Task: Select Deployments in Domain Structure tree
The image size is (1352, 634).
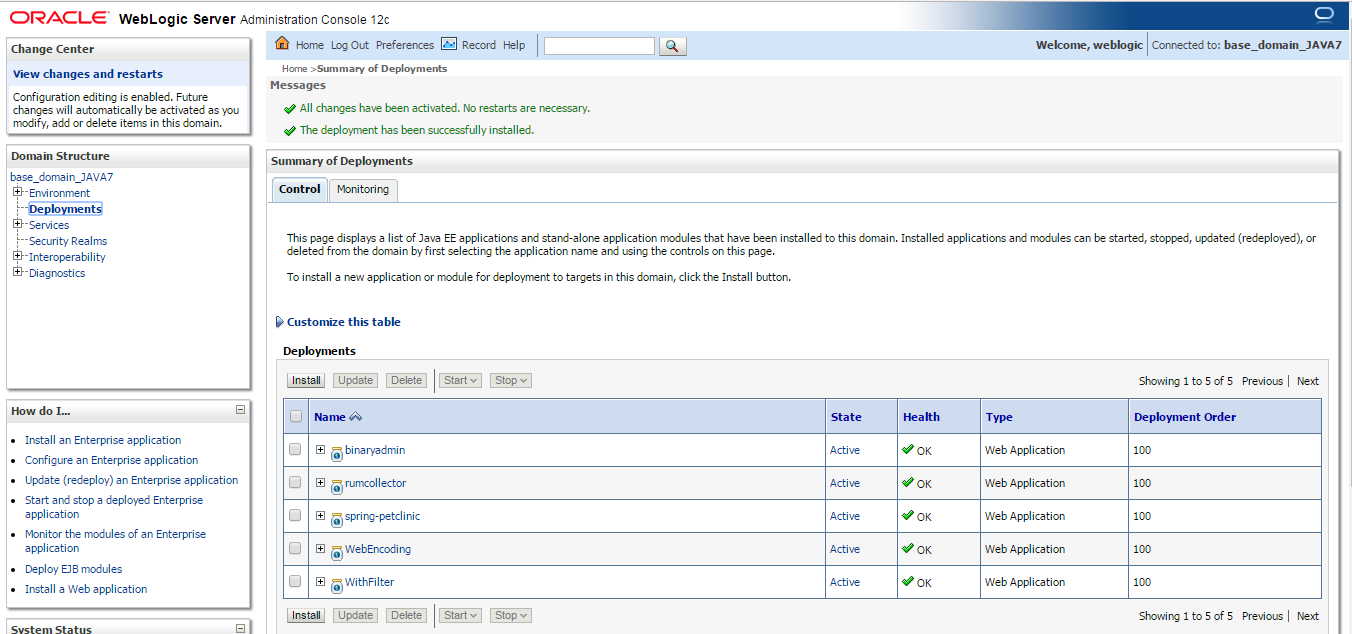Action: [x=65, y=209]
